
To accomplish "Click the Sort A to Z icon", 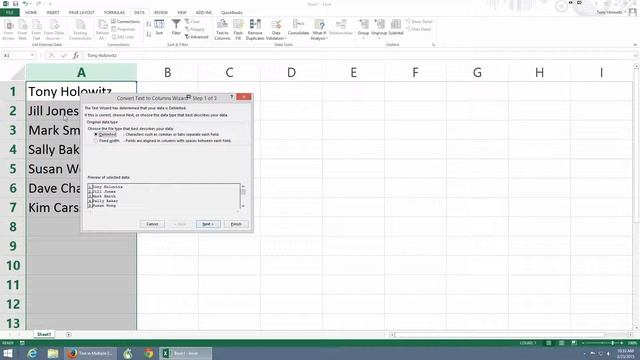I will click(x=149, y=24).
